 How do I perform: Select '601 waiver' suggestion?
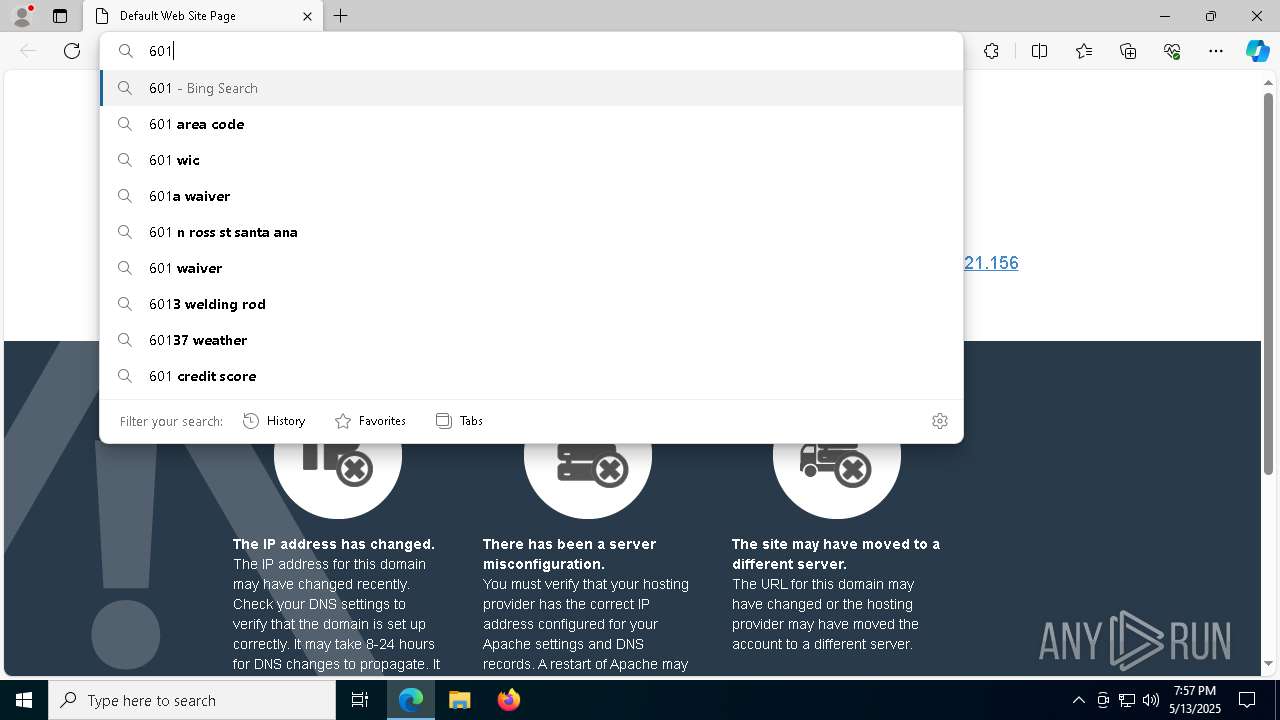pos(531,268)
